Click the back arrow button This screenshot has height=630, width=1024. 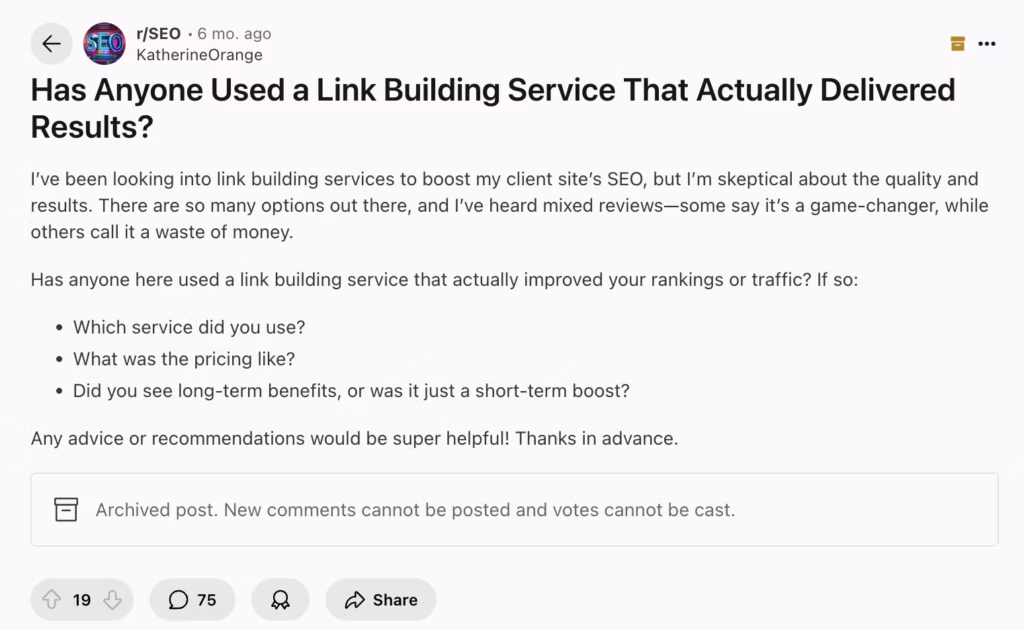click(51, 44)
